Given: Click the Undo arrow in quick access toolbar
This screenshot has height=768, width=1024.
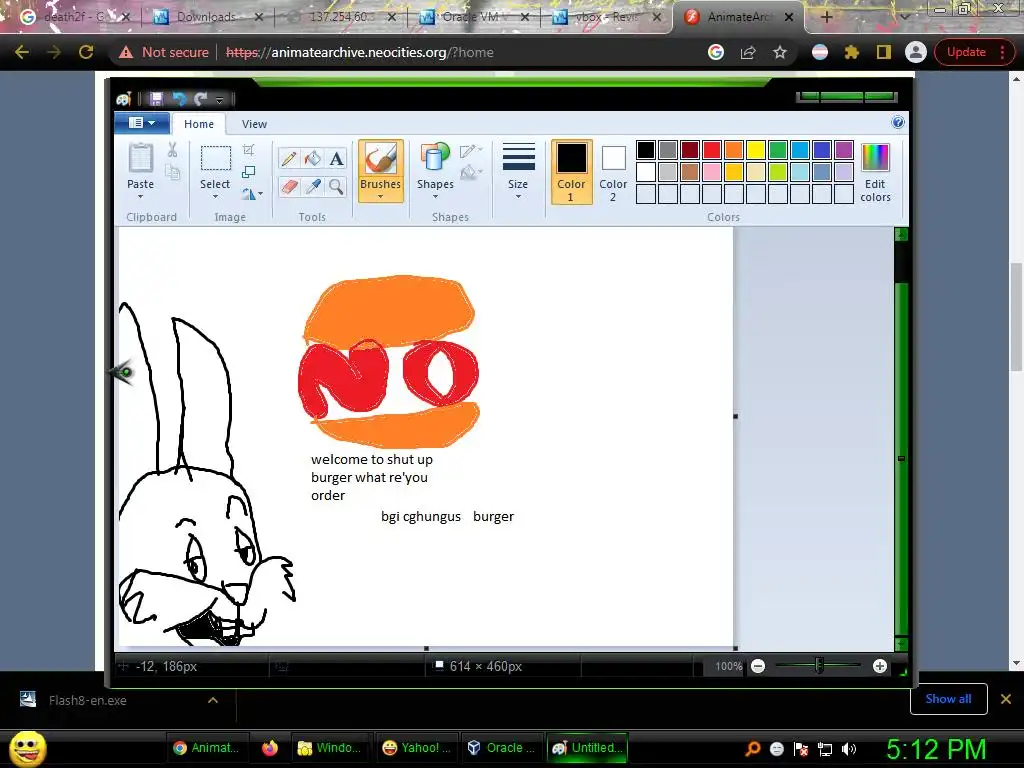Looking at the screenshot, I should [x=178, y=99].
